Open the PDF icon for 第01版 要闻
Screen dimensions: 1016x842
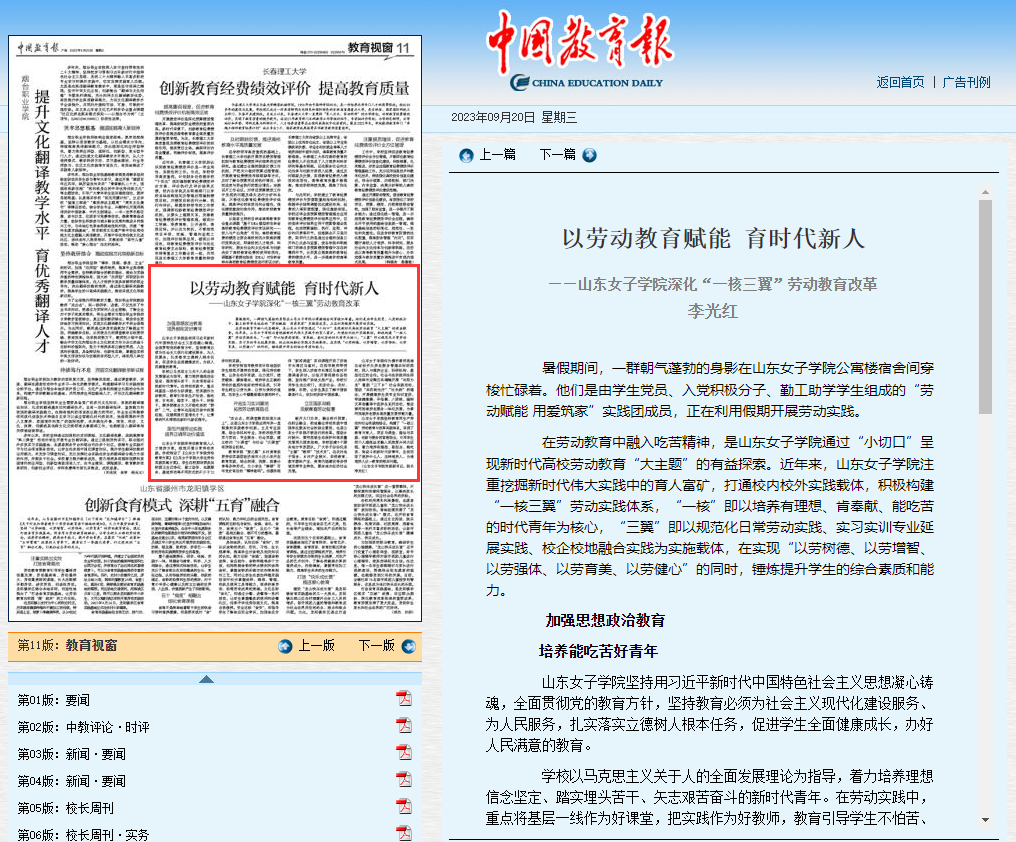click(404, 699)
